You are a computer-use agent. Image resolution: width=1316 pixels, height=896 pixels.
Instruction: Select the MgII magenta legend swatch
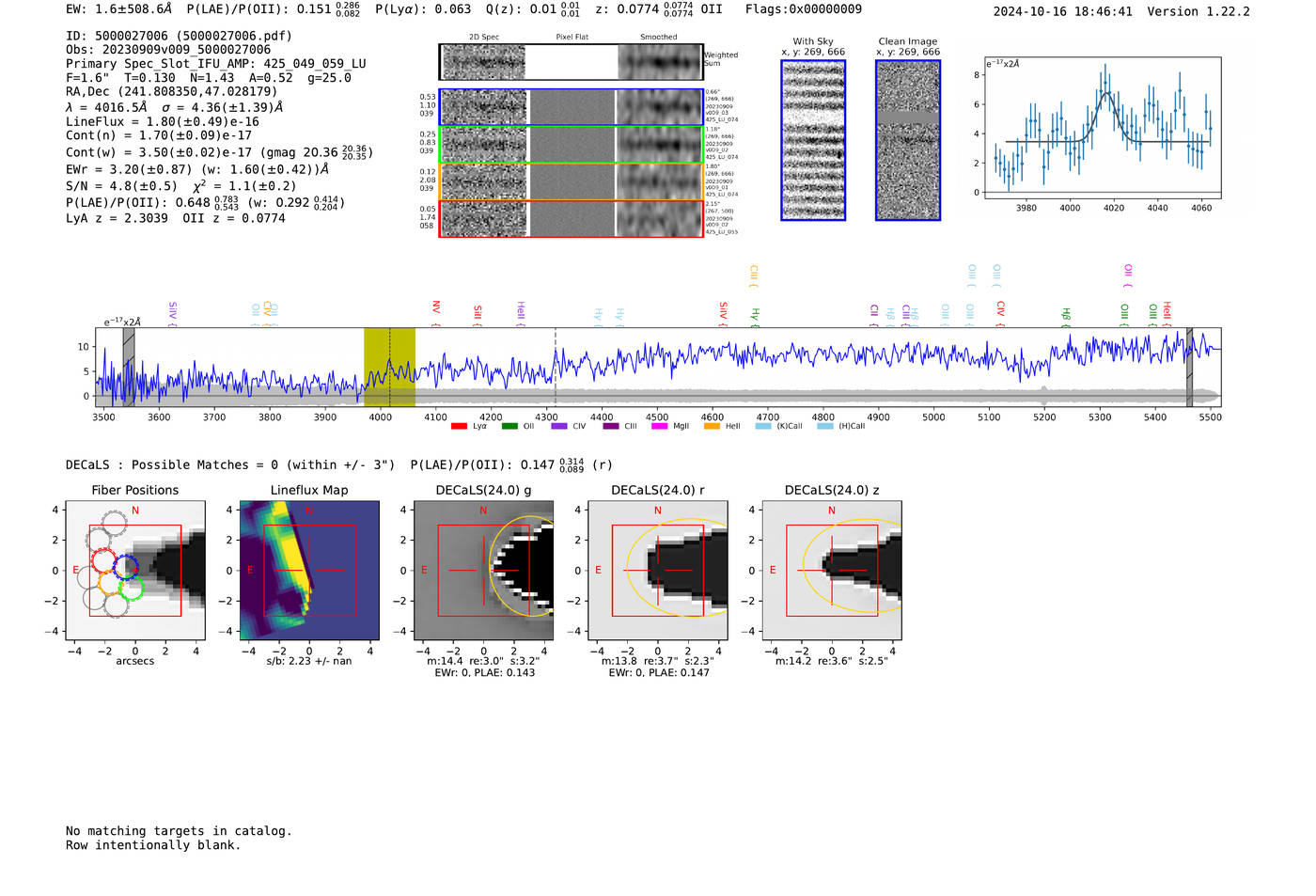(x=659, y=426)
